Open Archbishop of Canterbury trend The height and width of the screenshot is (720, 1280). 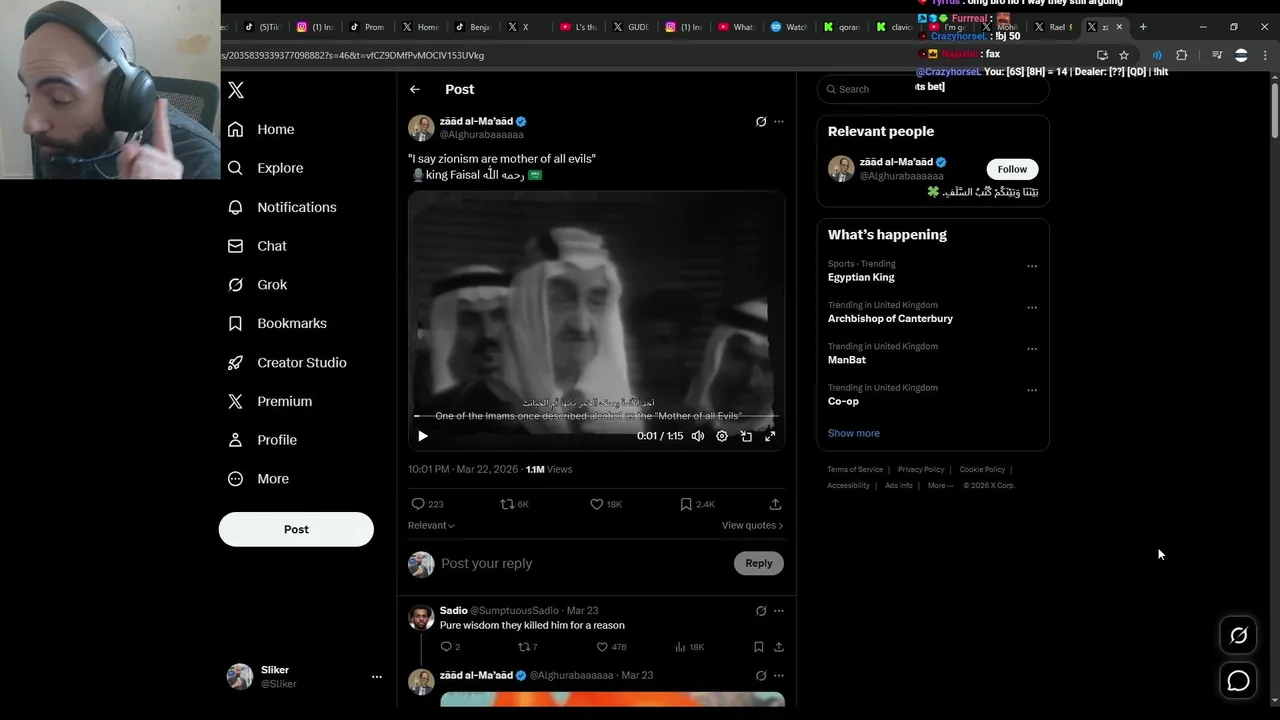[890, 318]
